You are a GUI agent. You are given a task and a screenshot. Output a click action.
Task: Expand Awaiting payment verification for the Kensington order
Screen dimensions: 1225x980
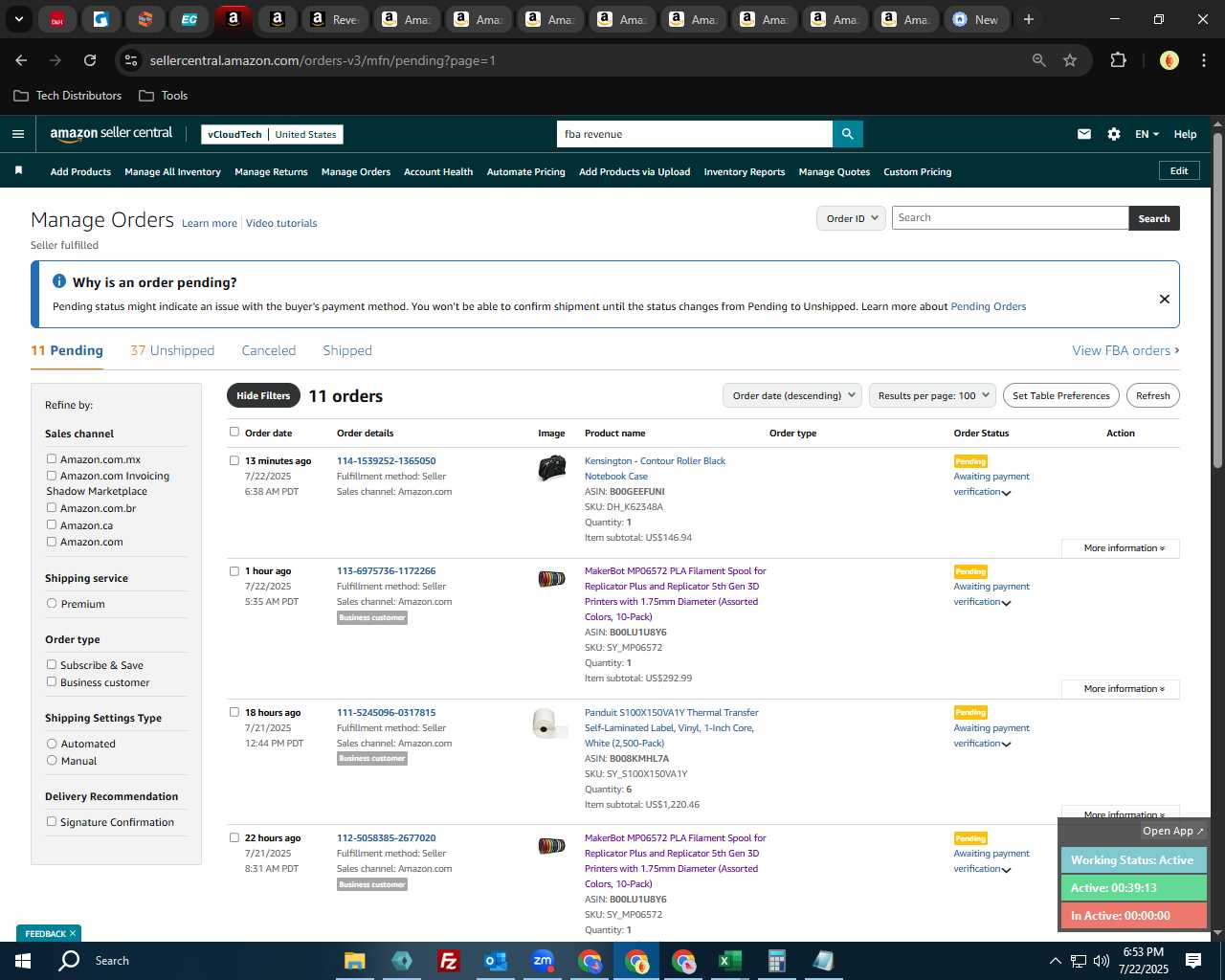point(1007,493)
